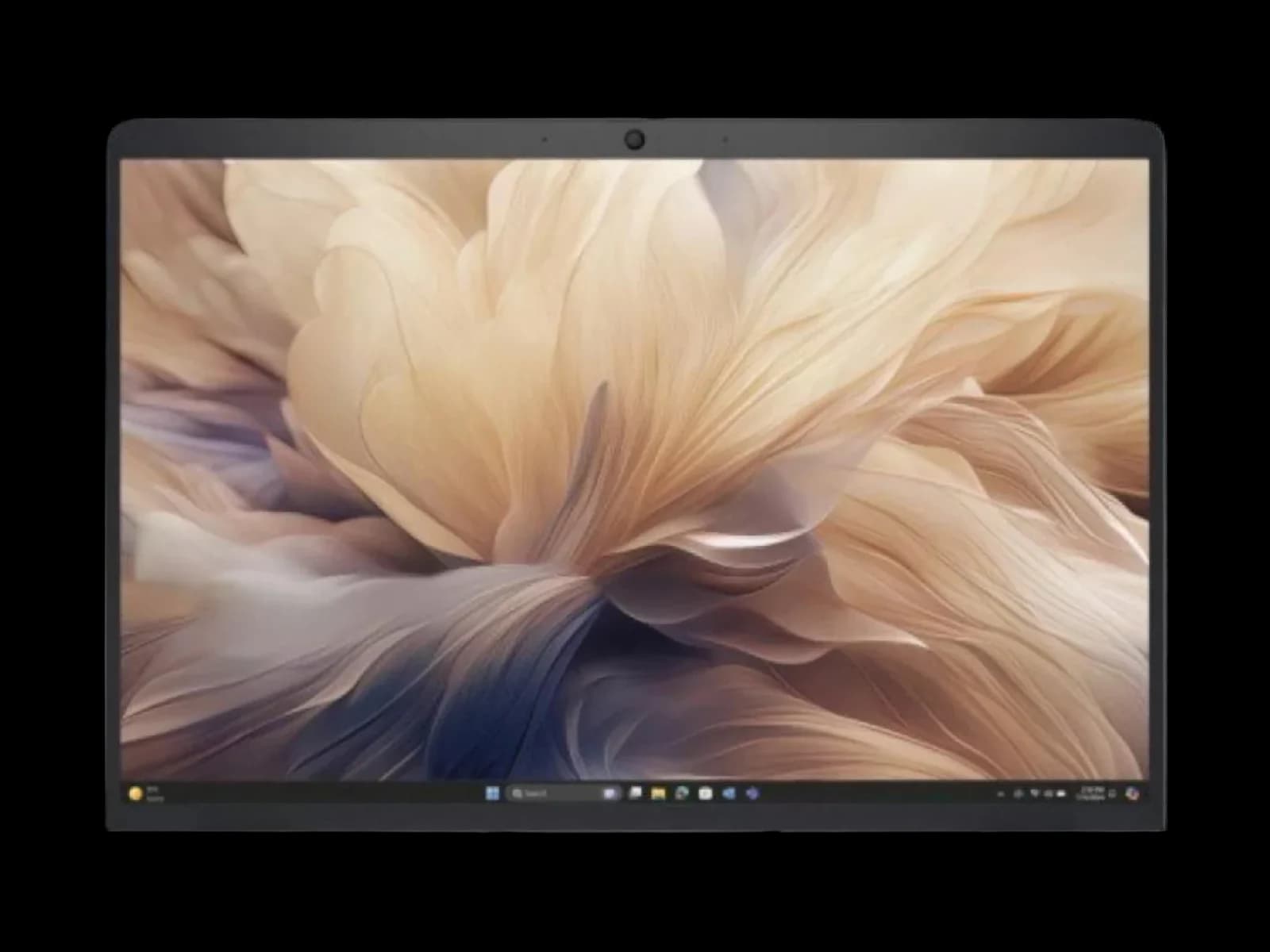This screenshot has width=1270, height=952.
Task: Open the weather widget on the taskbar
Action: 145,793
